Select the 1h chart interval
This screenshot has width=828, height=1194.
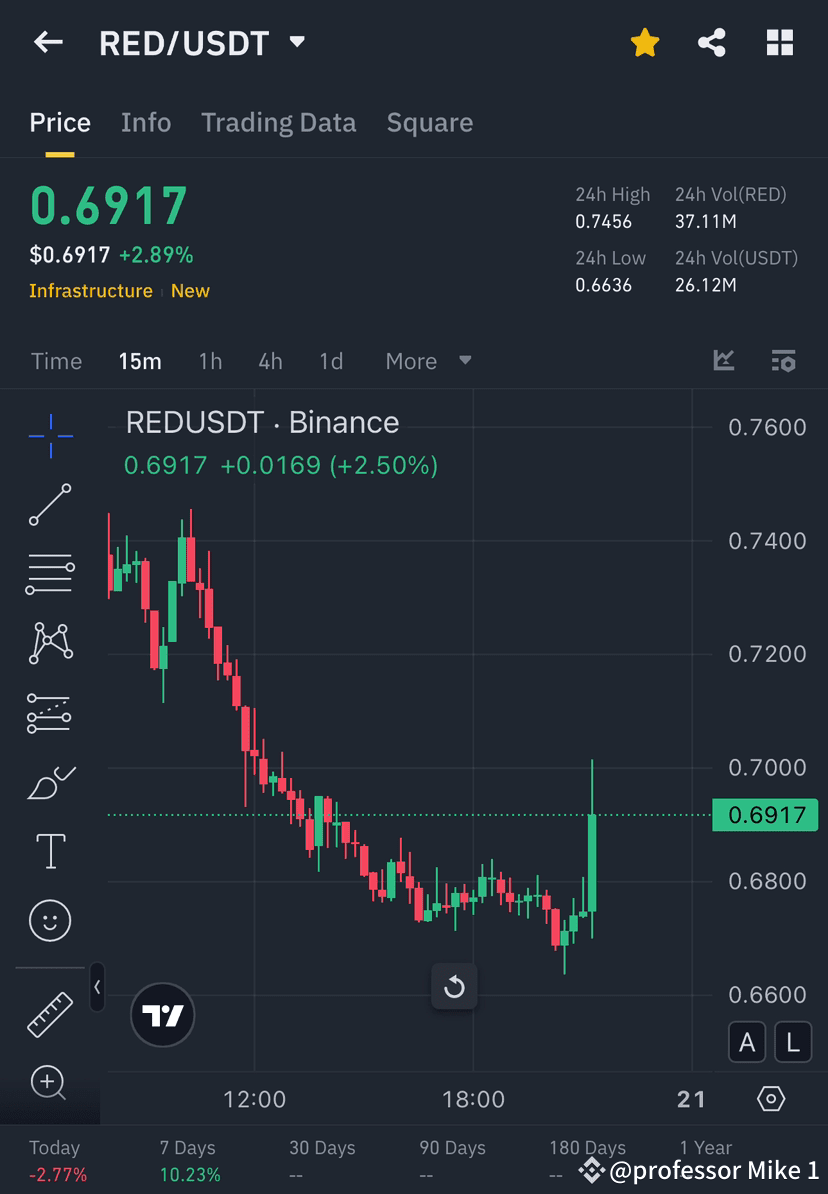210,361
